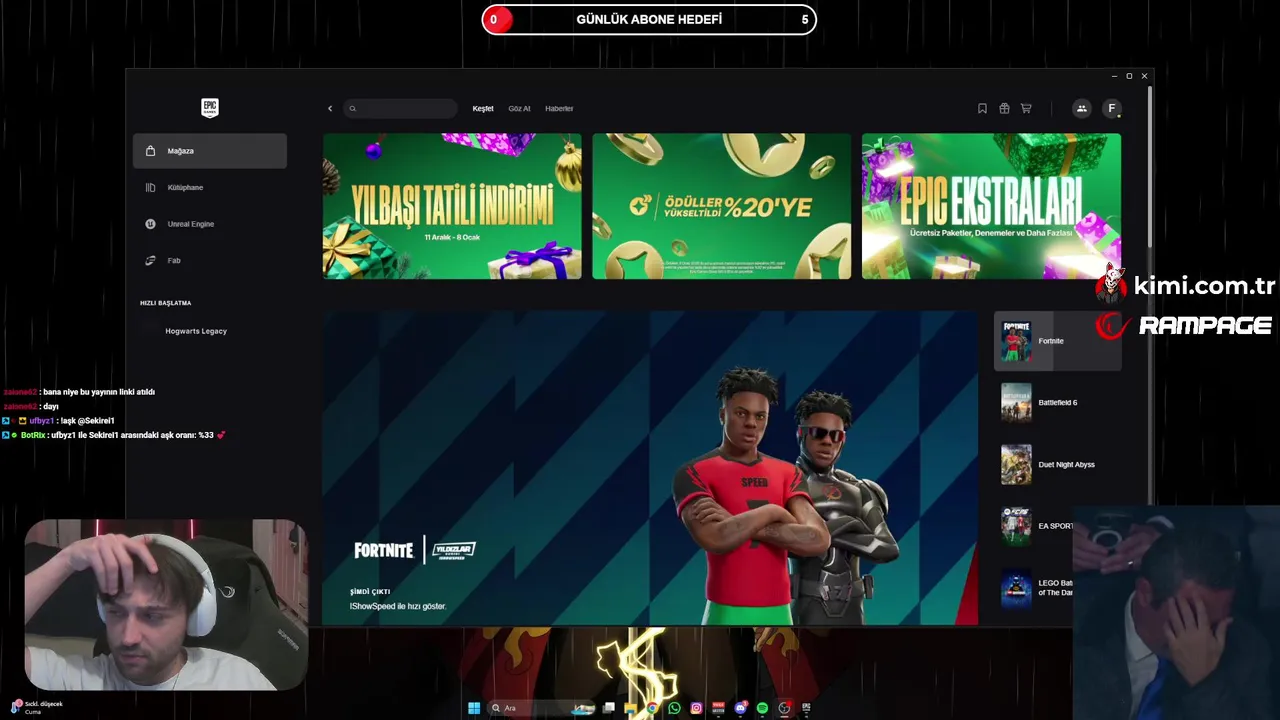Open the Epic Ekstraları banner
This screenshot has width=1280, height=720.
point(991,206)
